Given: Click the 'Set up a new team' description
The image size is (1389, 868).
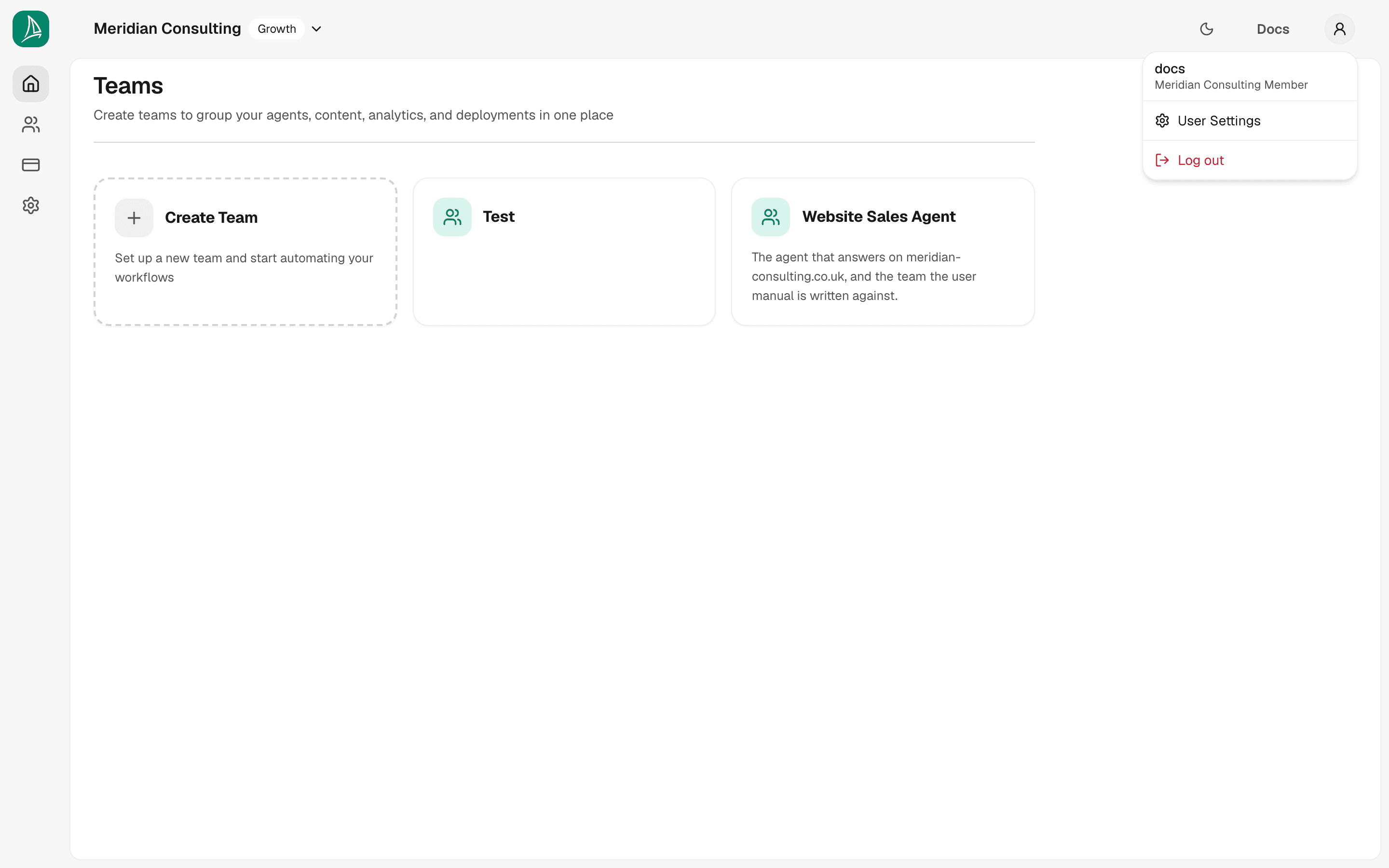Looking at the screenshot, I should (244, 268).
